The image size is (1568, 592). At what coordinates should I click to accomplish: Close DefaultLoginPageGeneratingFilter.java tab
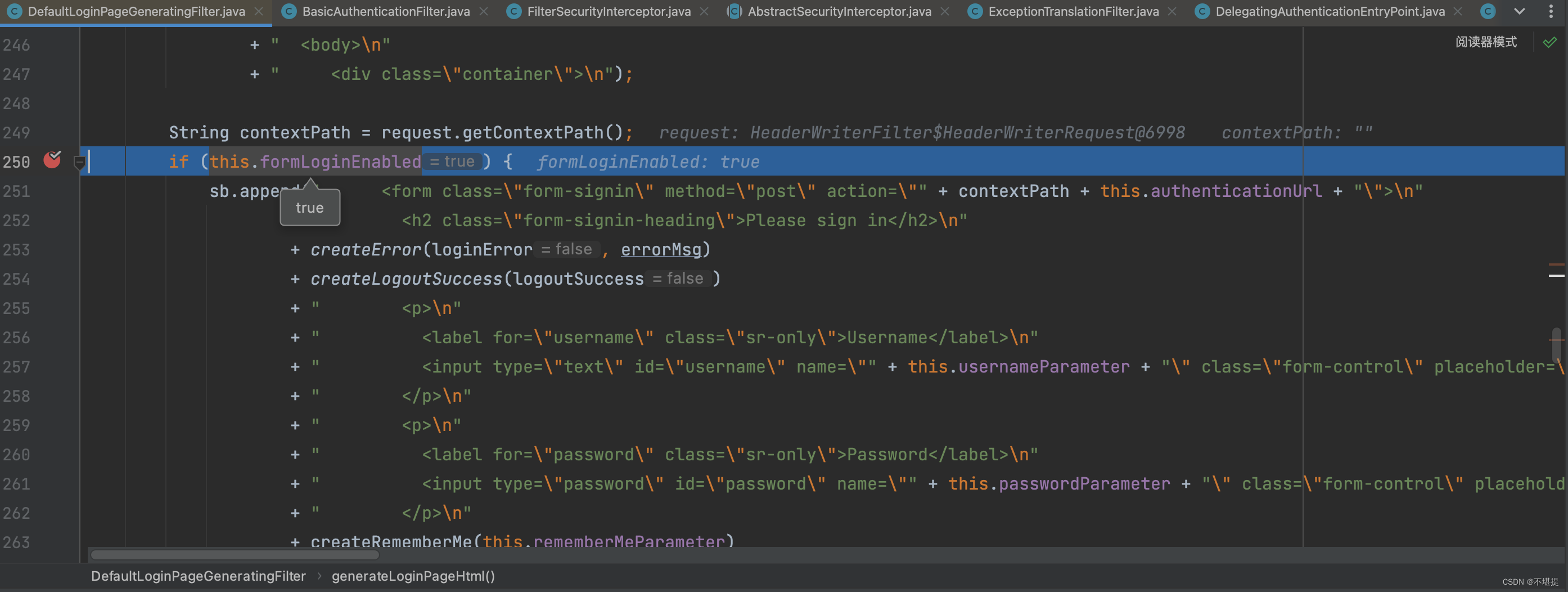[x=259, y=12]
